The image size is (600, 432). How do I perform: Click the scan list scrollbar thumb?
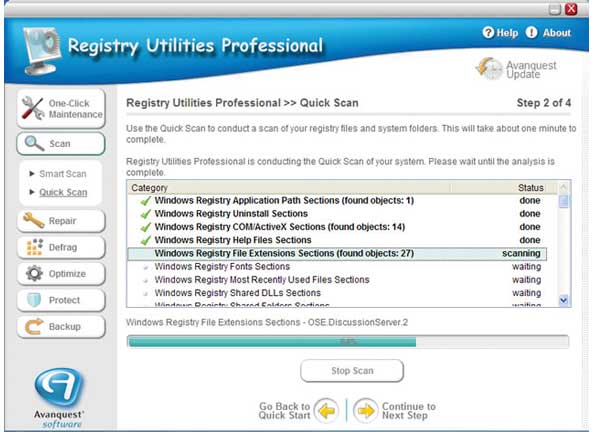(564, 201)
